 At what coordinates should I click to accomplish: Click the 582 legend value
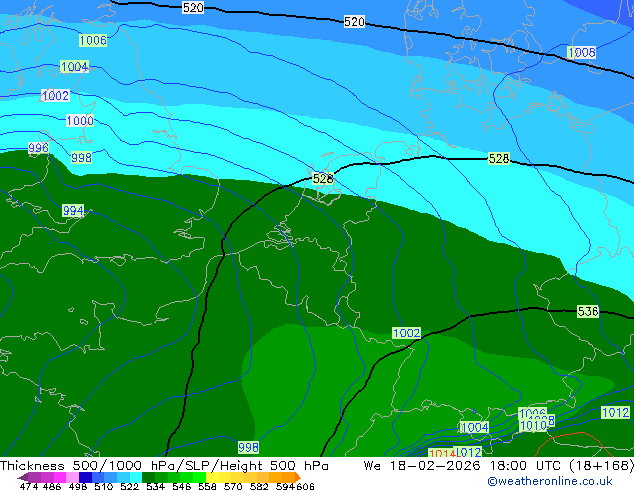259,486
